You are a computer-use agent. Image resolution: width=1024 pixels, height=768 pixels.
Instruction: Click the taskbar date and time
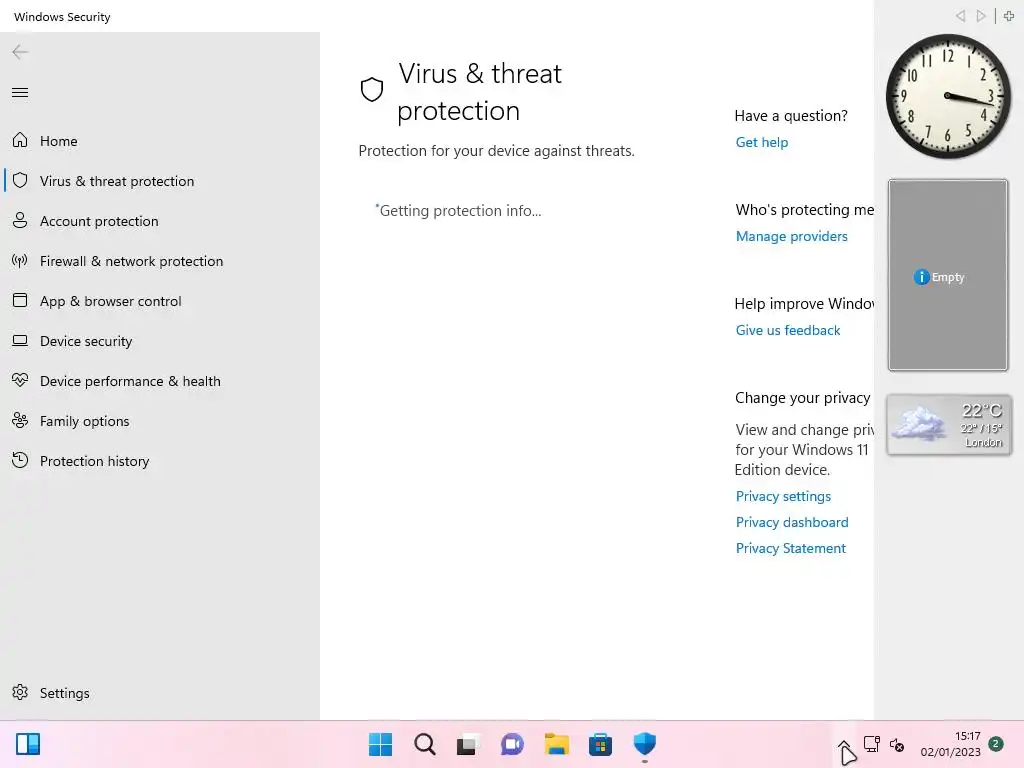pos(950,744)
